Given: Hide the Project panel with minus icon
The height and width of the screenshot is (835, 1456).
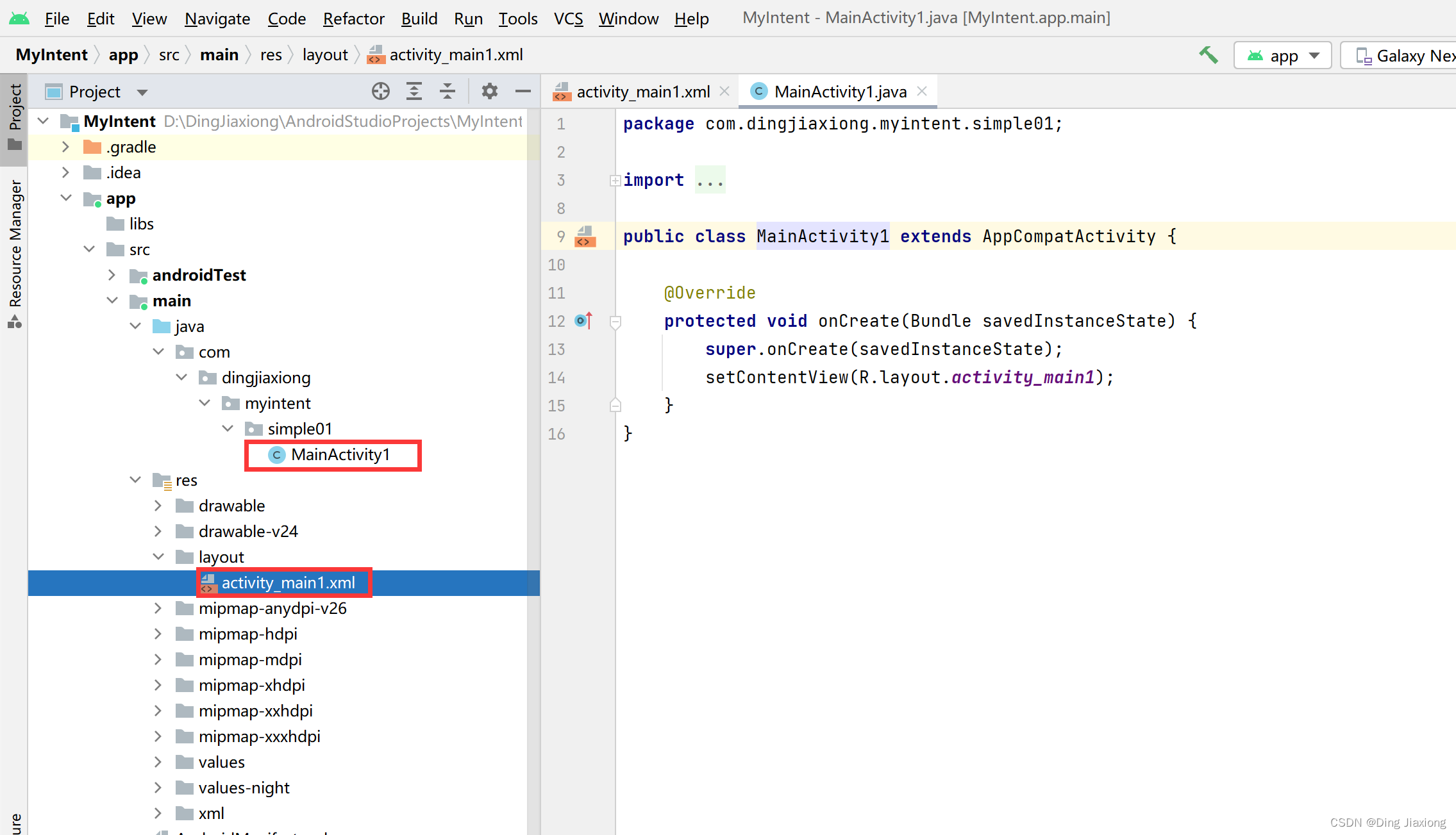Looking at the screenshot, I should 523,92.
